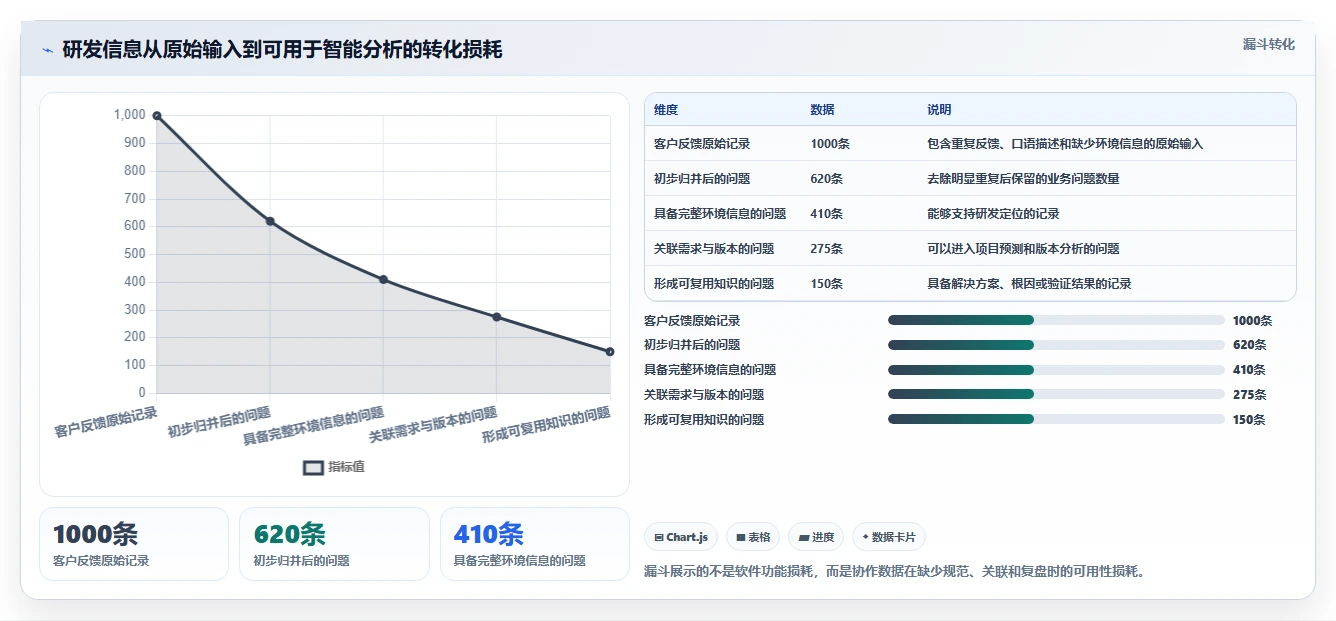Click the Chart.js tag
Image resolution: width=1336 pixels, height=621 pixels.
(x=681, y=537)
